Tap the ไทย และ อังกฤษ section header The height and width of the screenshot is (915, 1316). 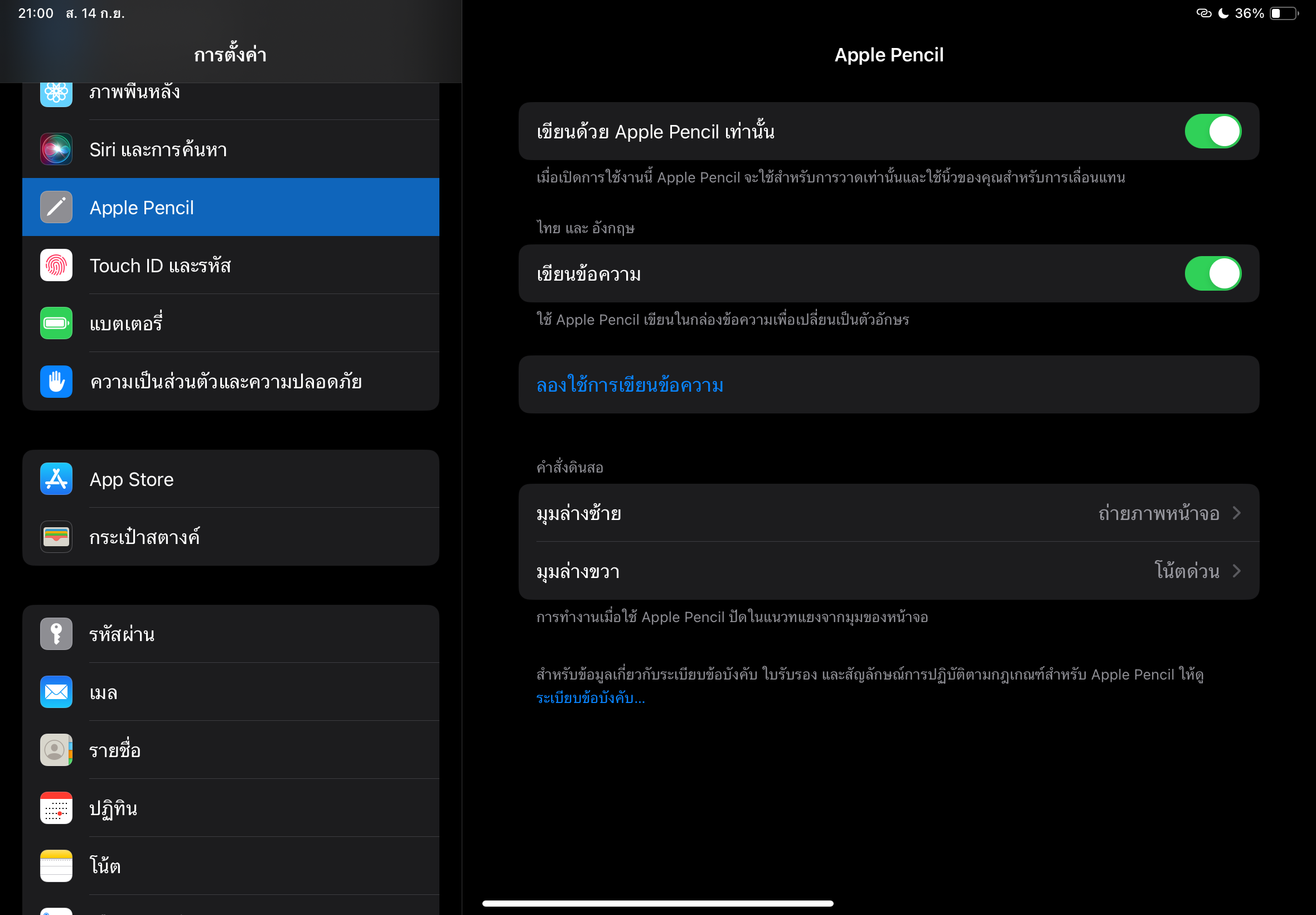coord(586,228)
